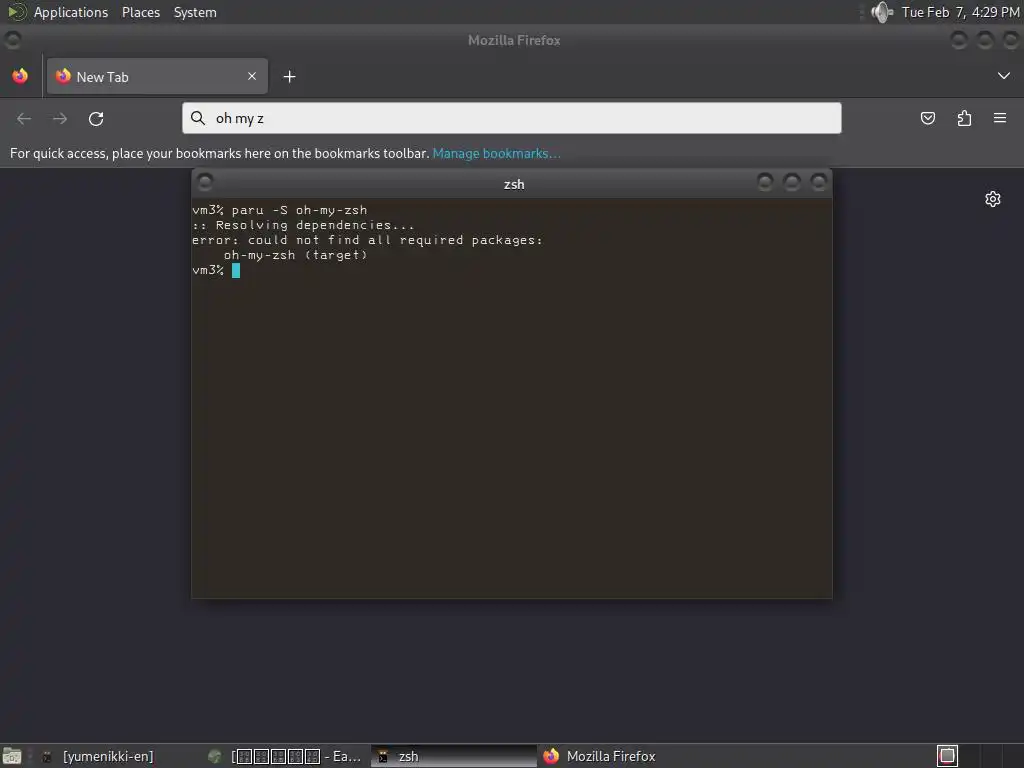Viewport: 1024px width, 768px height.
Task: Click the clock showing Tue Feb 7
Action: 960,12
